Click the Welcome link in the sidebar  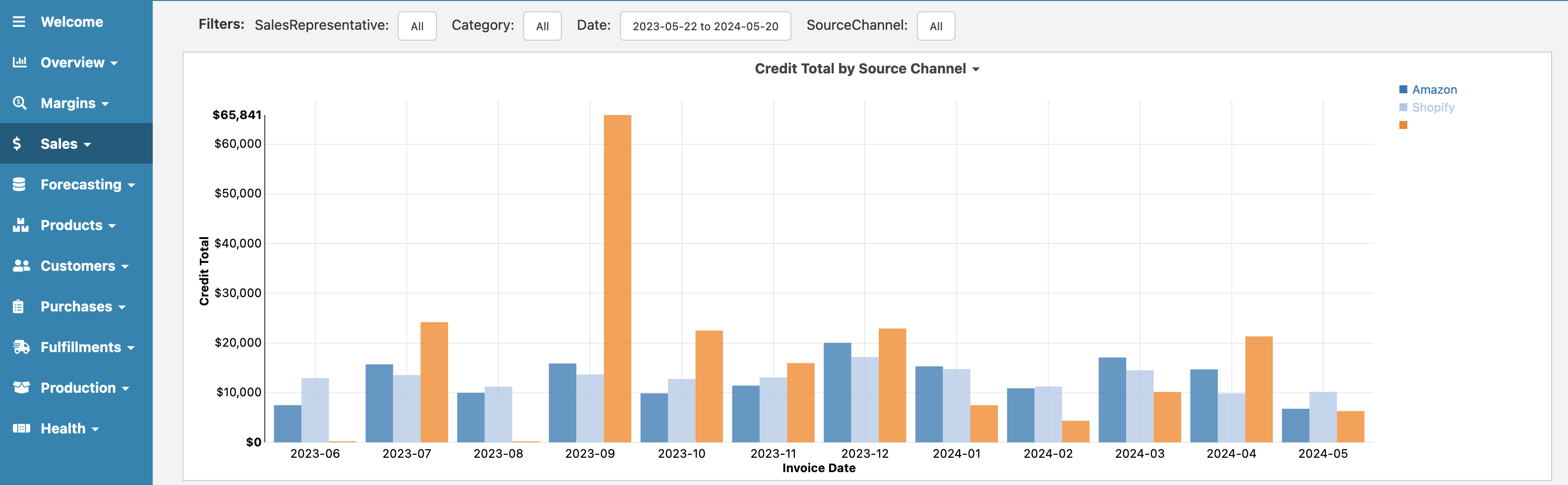click(x=72, y=22)
